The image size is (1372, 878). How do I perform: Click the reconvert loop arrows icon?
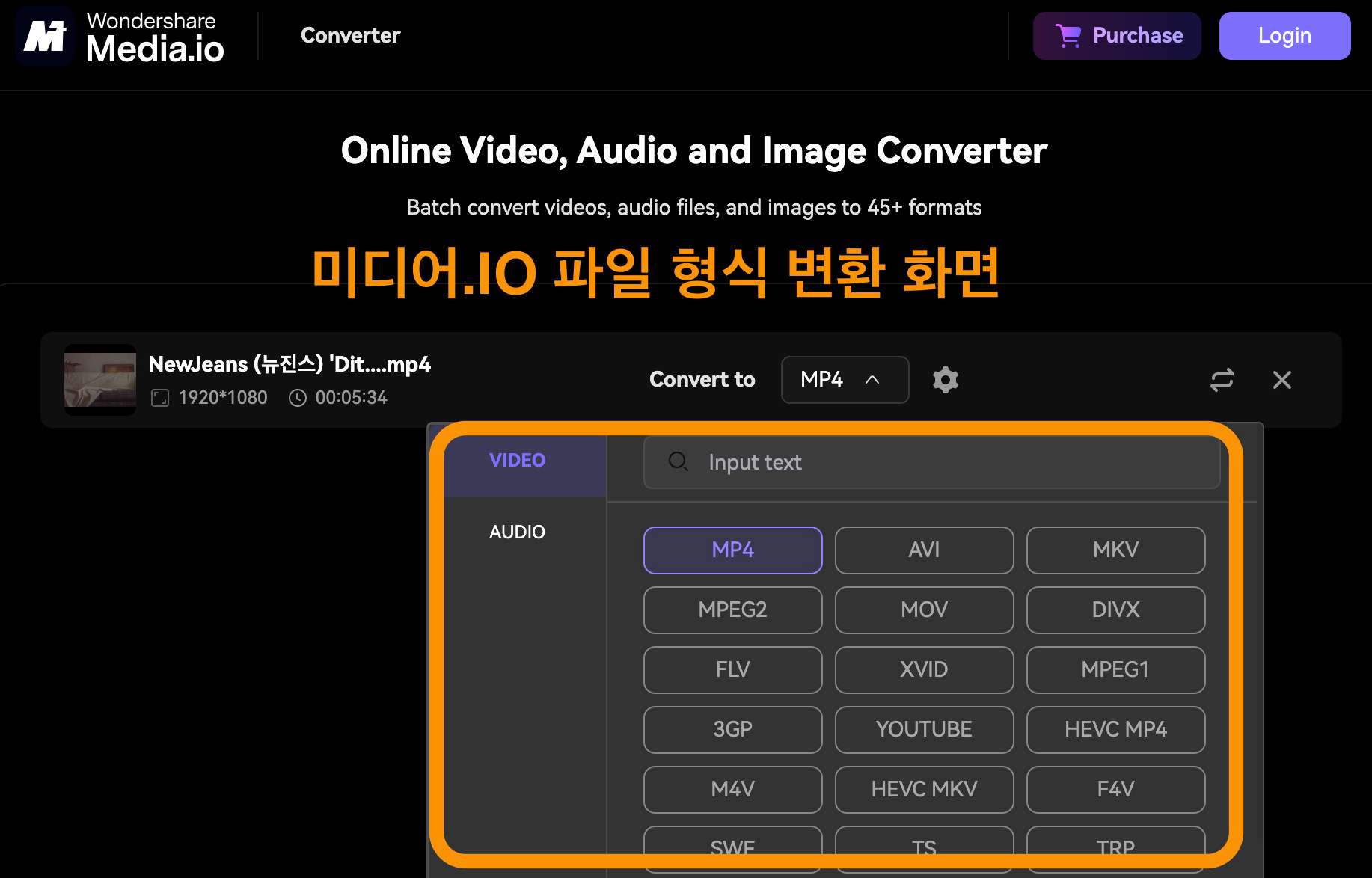click(x=1222, y=380)
